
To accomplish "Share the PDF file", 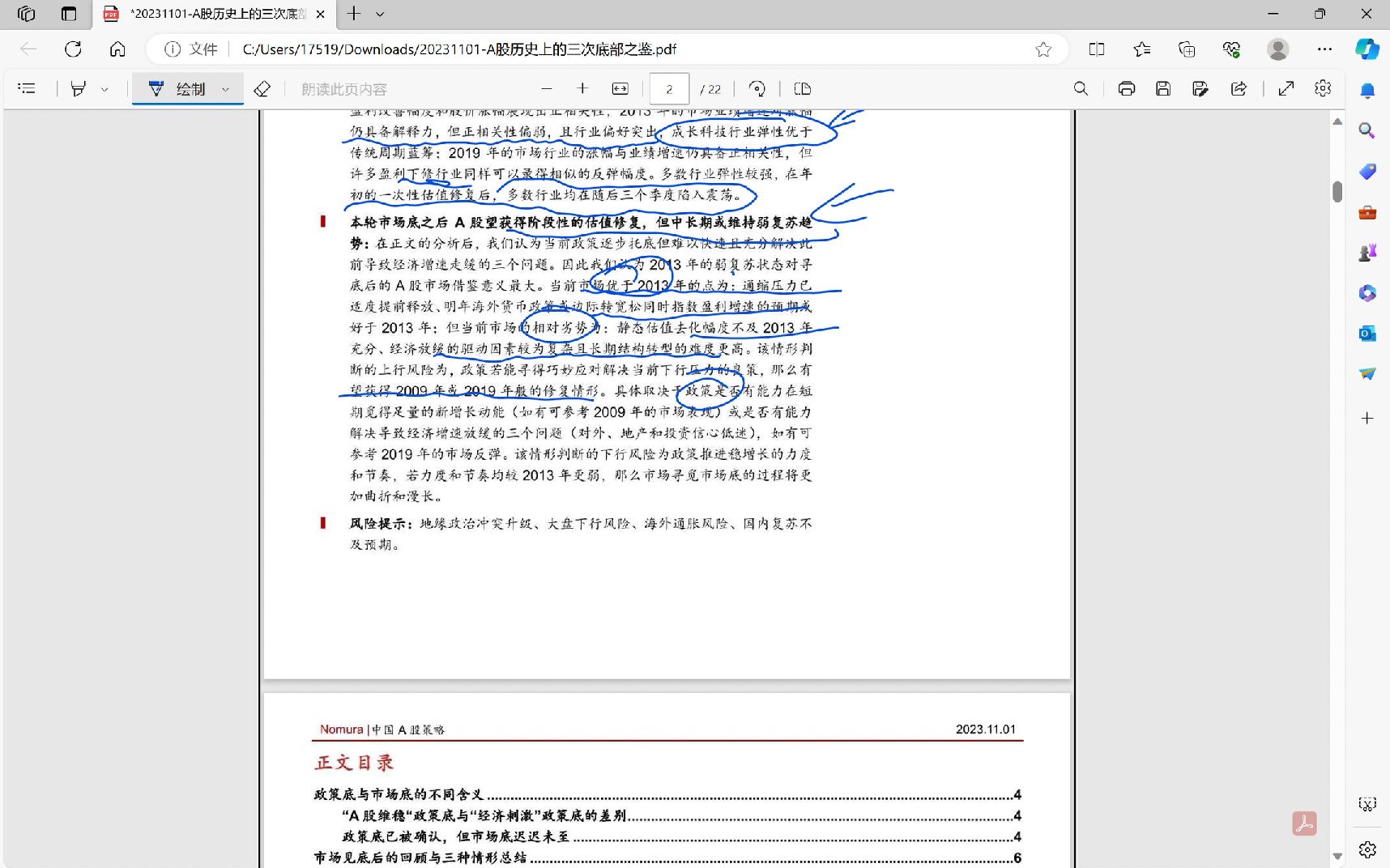I will click(x=1239, y=89).
